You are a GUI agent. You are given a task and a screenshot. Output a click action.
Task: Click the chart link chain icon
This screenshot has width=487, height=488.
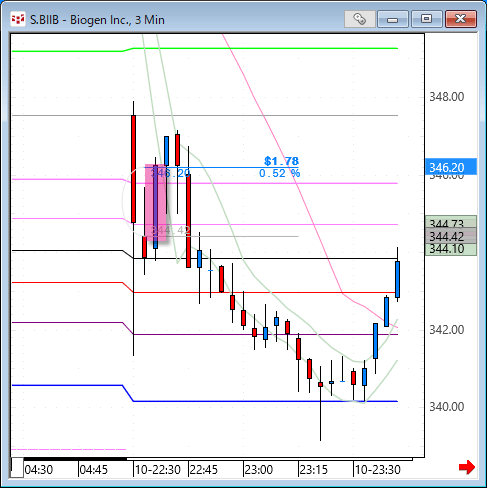360,19
